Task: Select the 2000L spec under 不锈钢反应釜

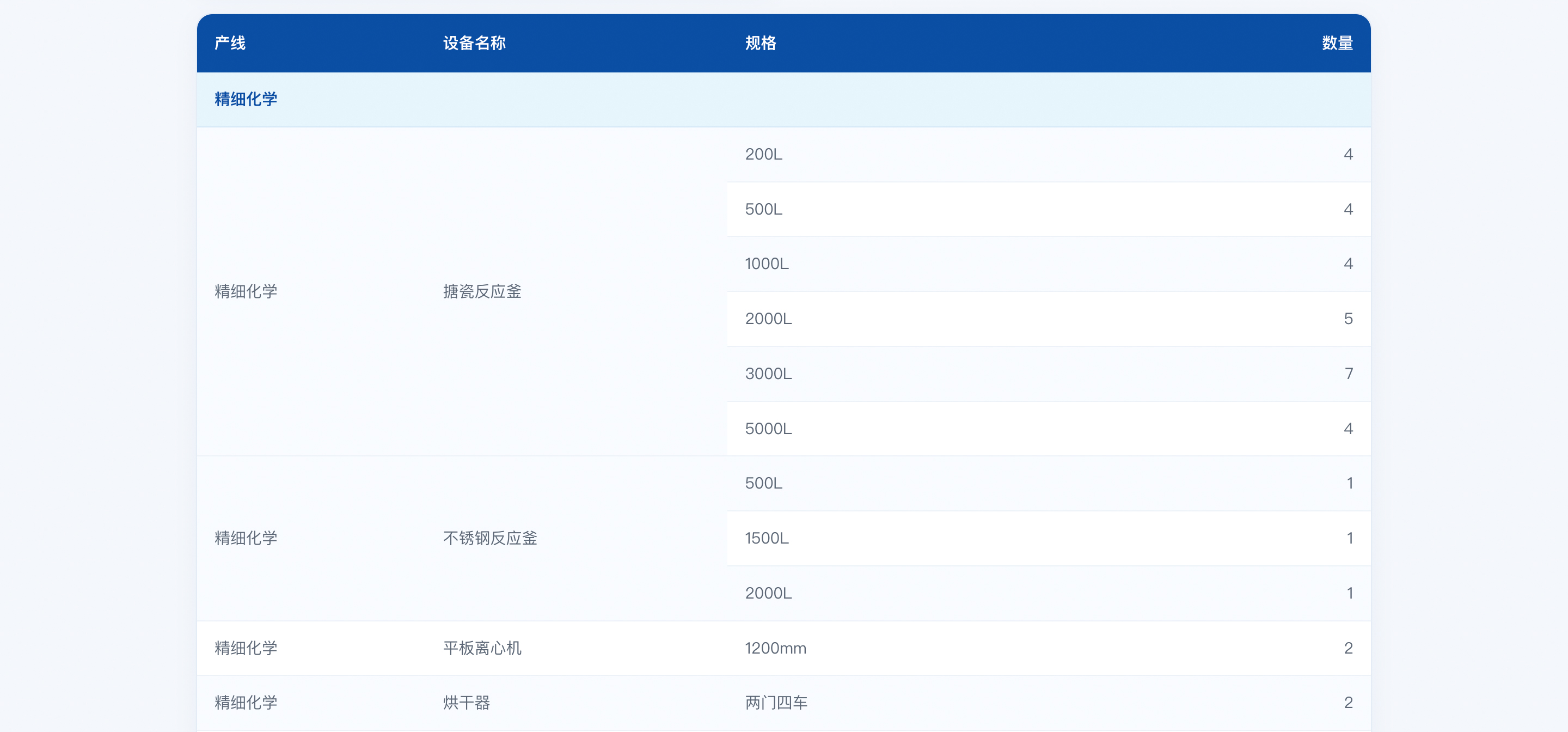Action: (768, 593)
